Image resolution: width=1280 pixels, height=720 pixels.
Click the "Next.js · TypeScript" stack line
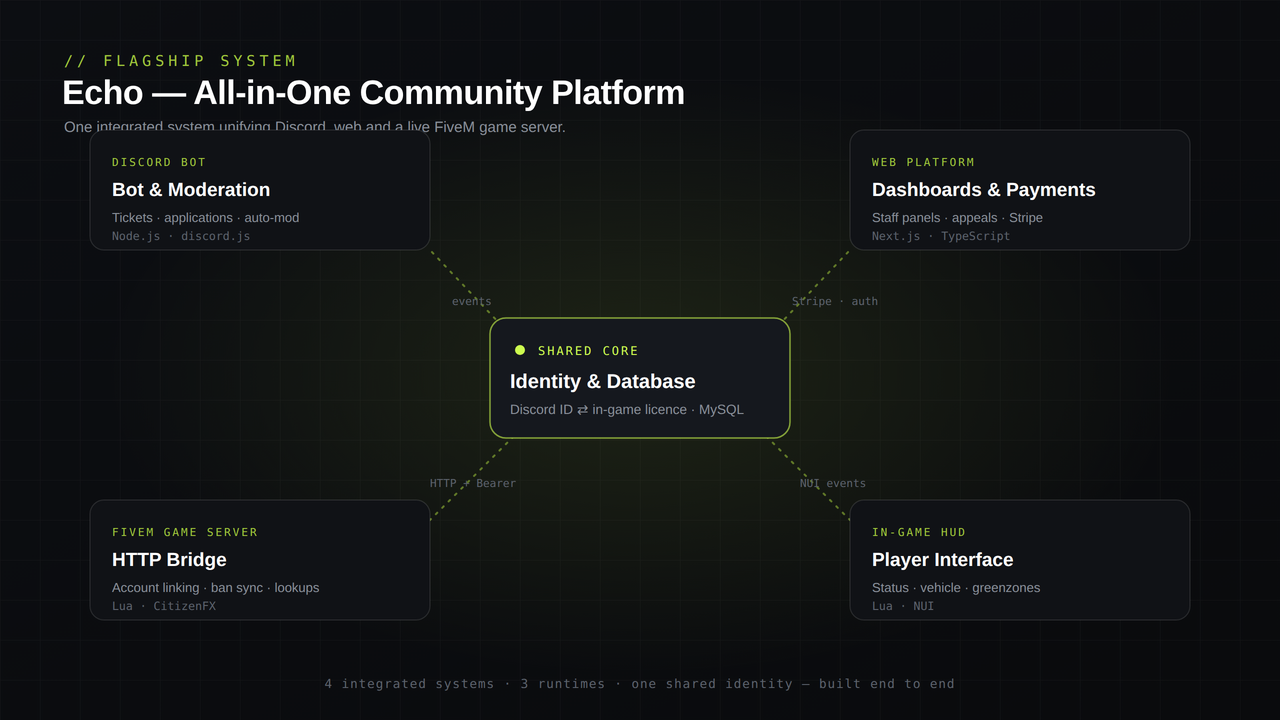(941, 237)
